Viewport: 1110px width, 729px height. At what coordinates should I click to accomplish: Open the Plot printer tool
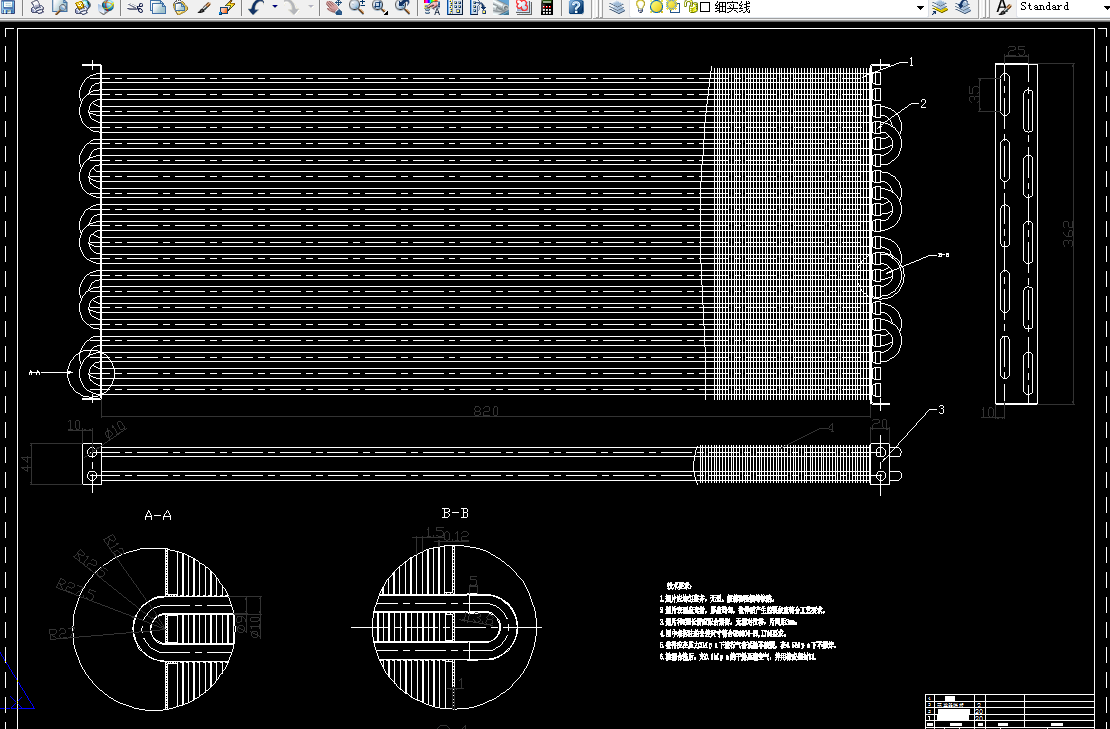(x=38, y=7)
